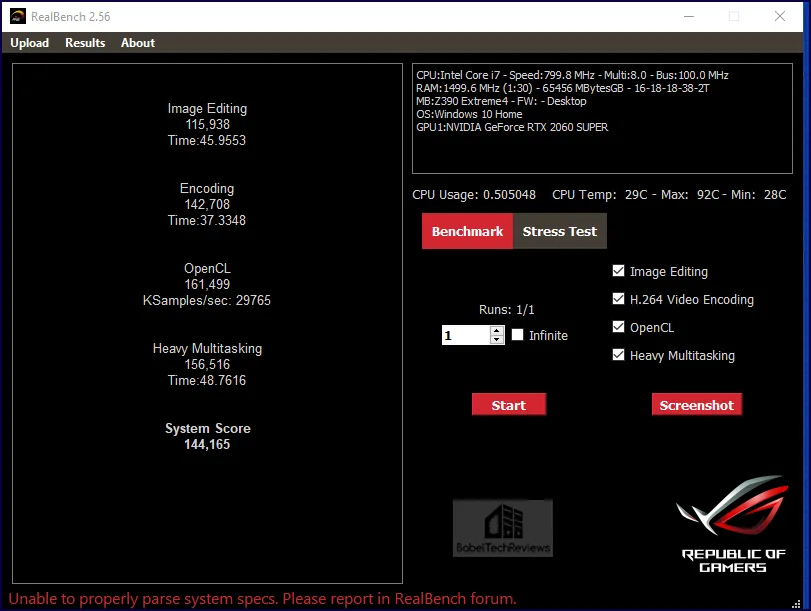Image resolution: width=811 pixels, height=611 pixels.
Task: Open the Results menu
Action: pyautogui.click(x=85, y=43)
